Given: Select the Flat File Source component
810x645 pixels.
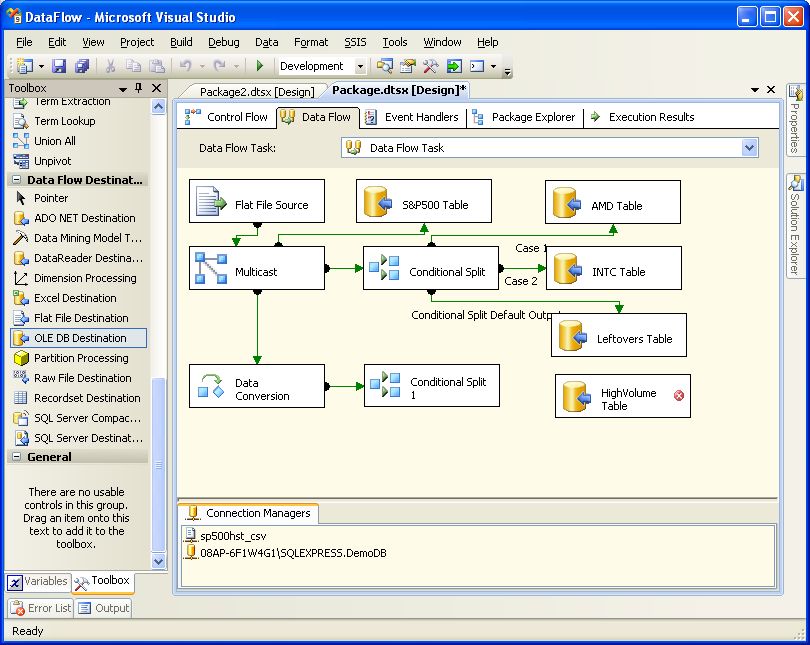Looking at the screenshot, I should tap(257, 201).
